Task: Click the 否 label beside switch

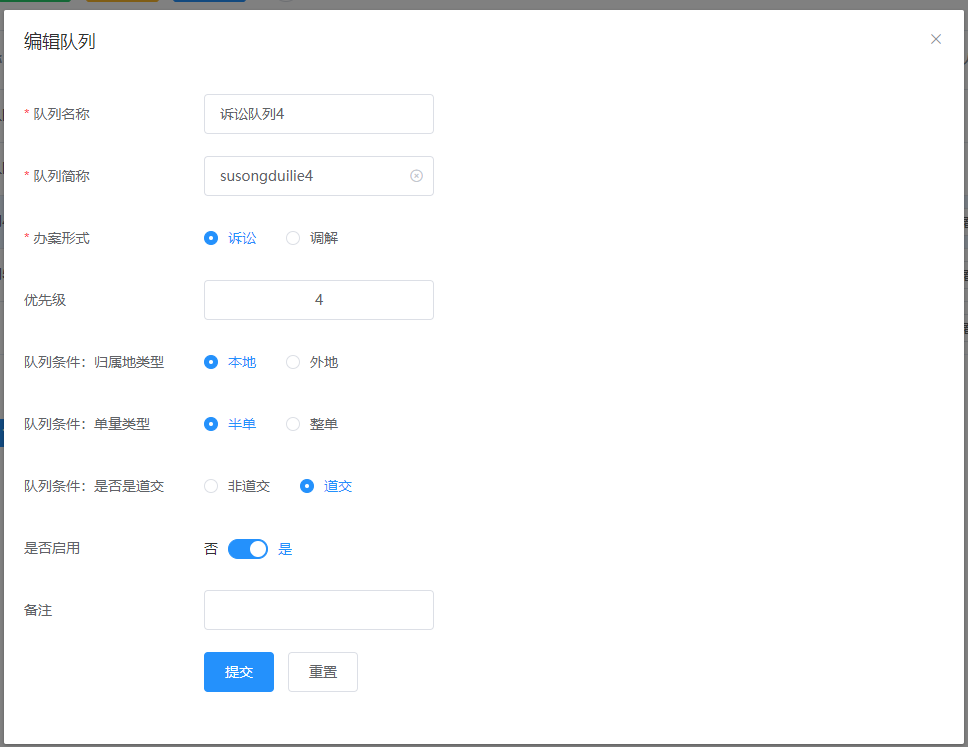Action: [x=211, y=549]
